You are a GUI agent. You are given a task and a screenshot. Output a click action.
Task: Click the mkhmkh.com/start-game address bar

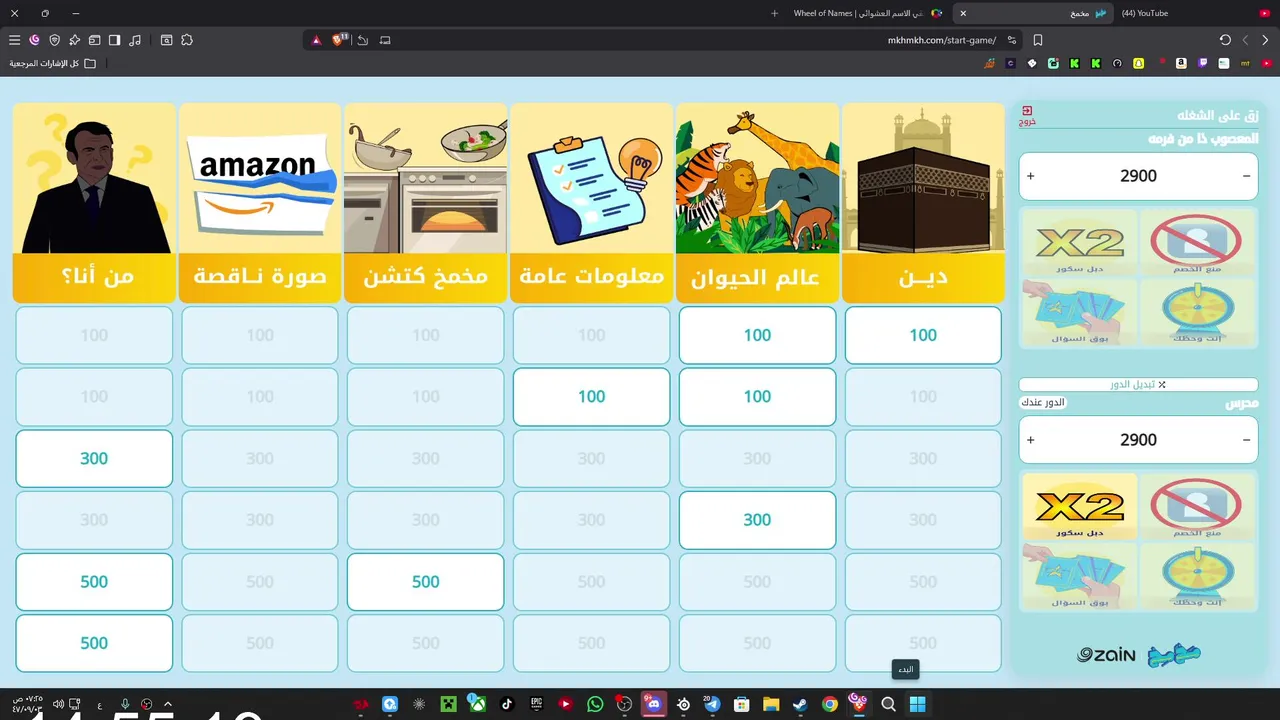coord(941,40)
